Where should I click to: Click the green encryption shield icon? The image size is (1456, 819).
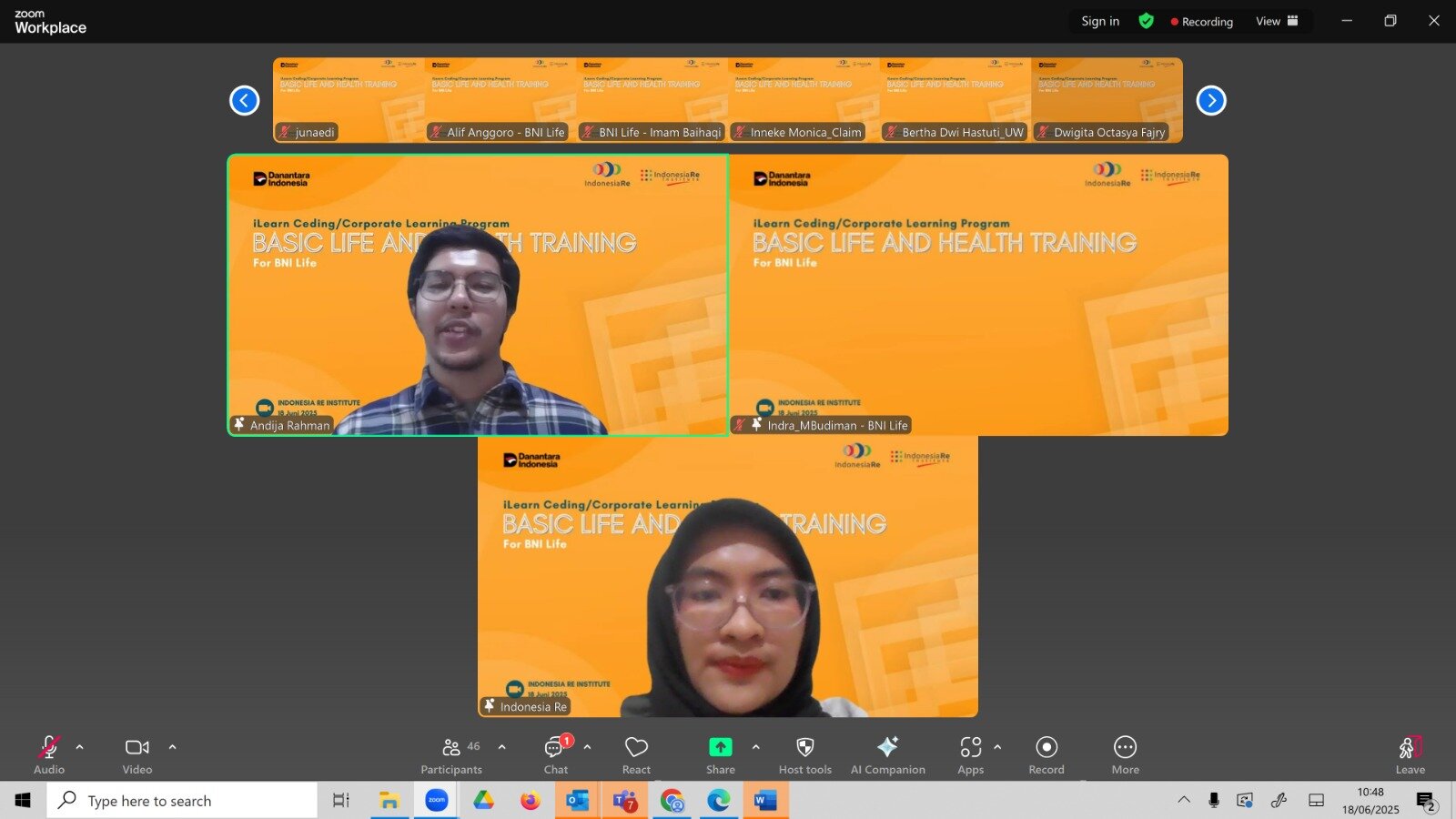point(1147,21)
